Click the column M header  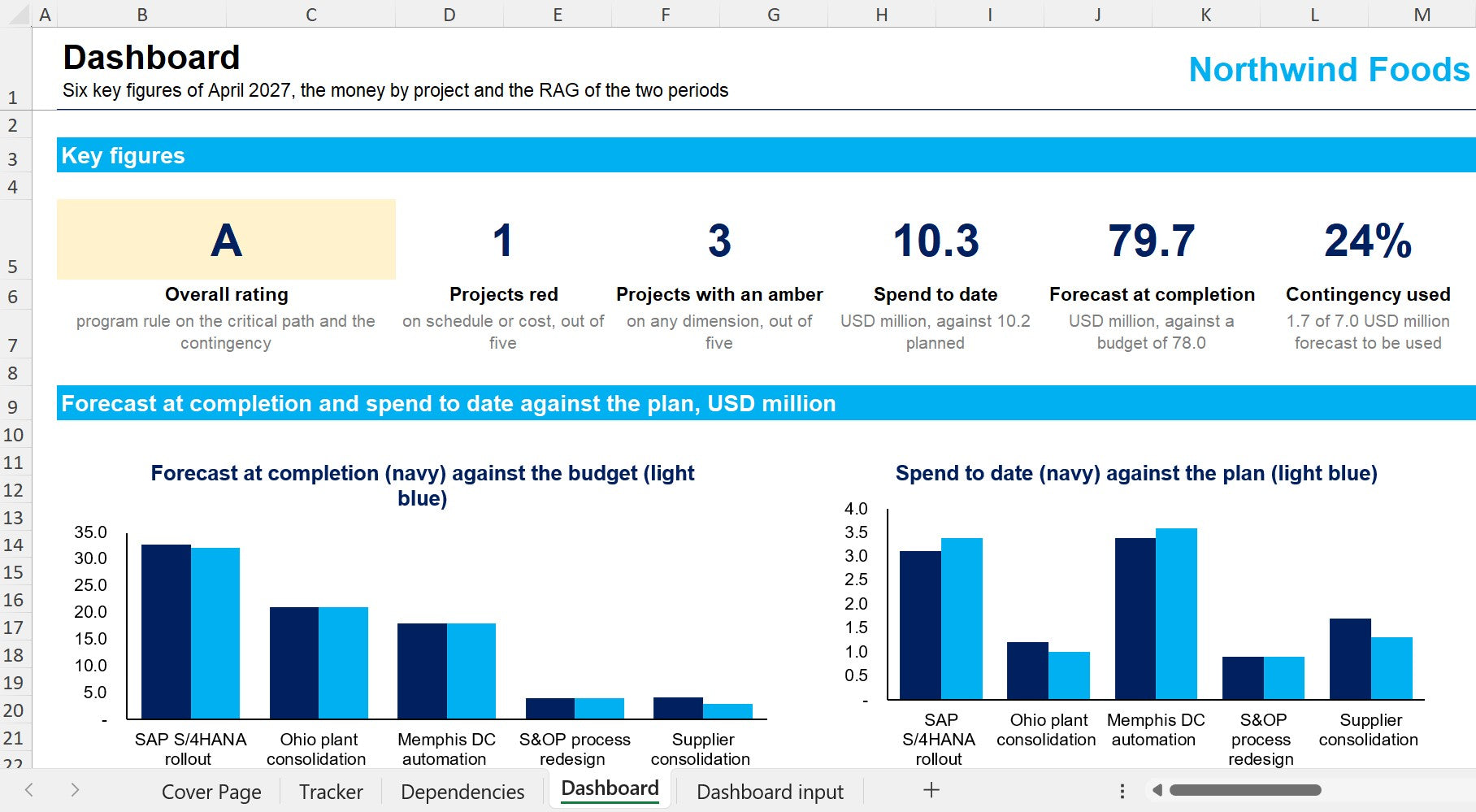pos(1422,14)
